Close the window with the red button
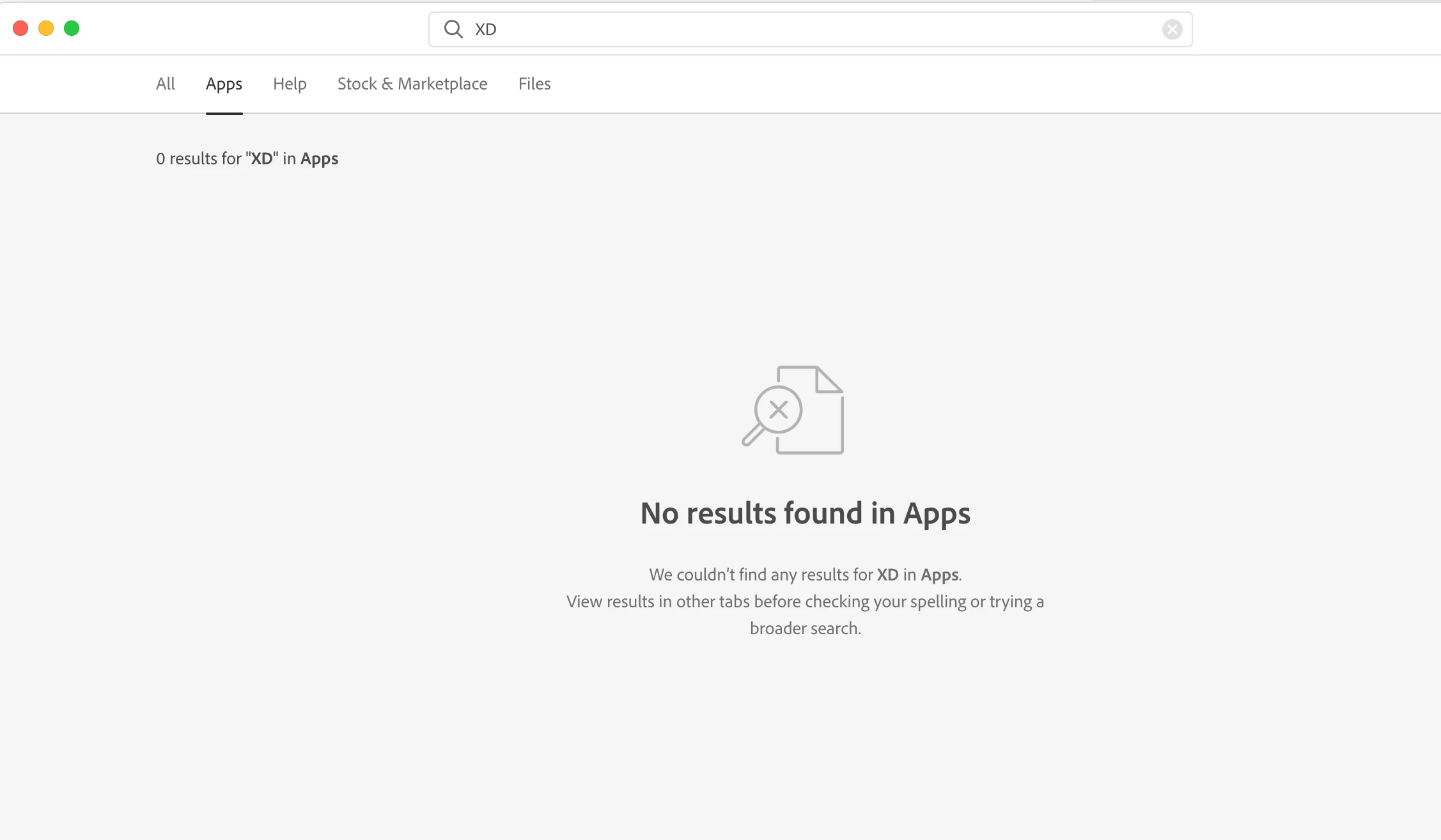 tap(20, 28)
